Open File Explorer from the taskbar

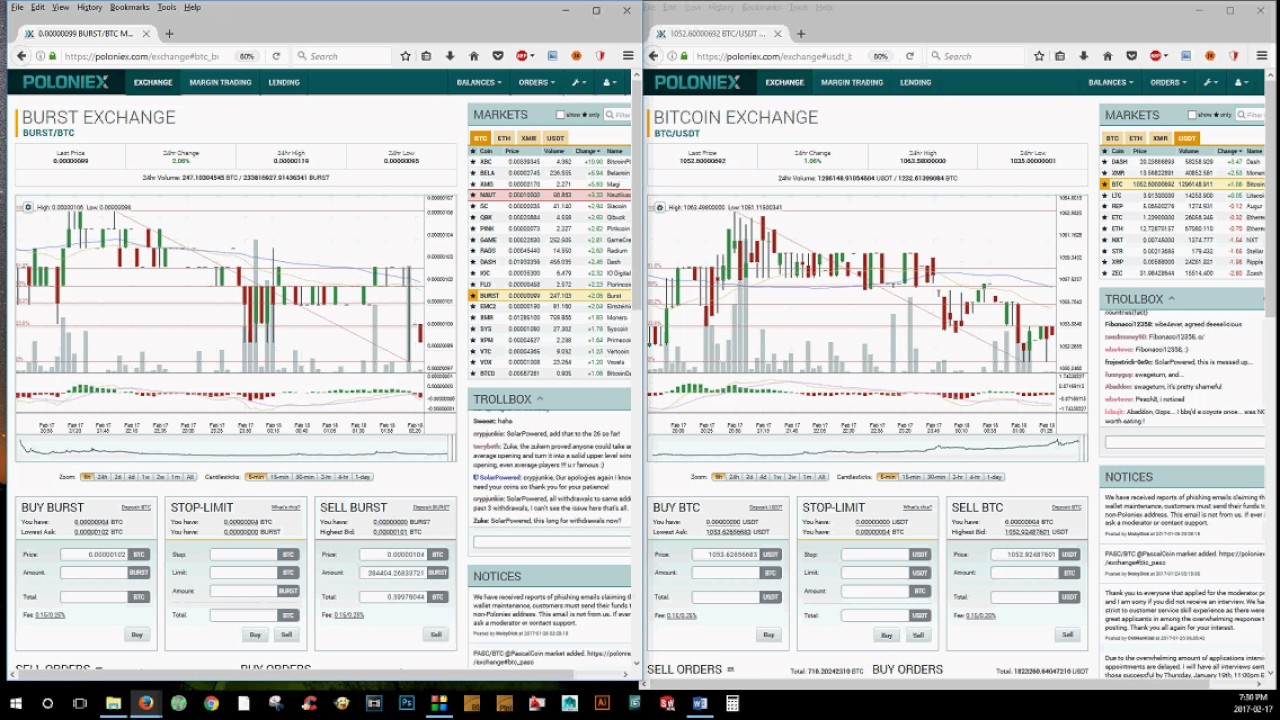[113, 703]
